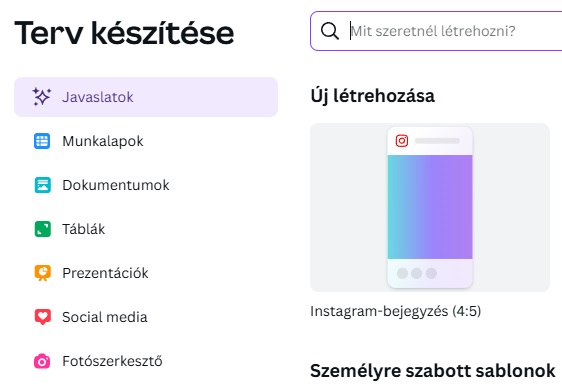
Task: Click the pink camera Fotószerkesztő icon
Action: coord(42,361)
